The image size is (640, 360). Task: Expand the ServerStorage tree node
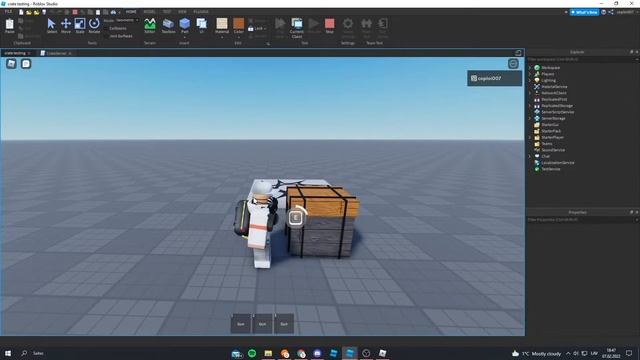point(530,118)
